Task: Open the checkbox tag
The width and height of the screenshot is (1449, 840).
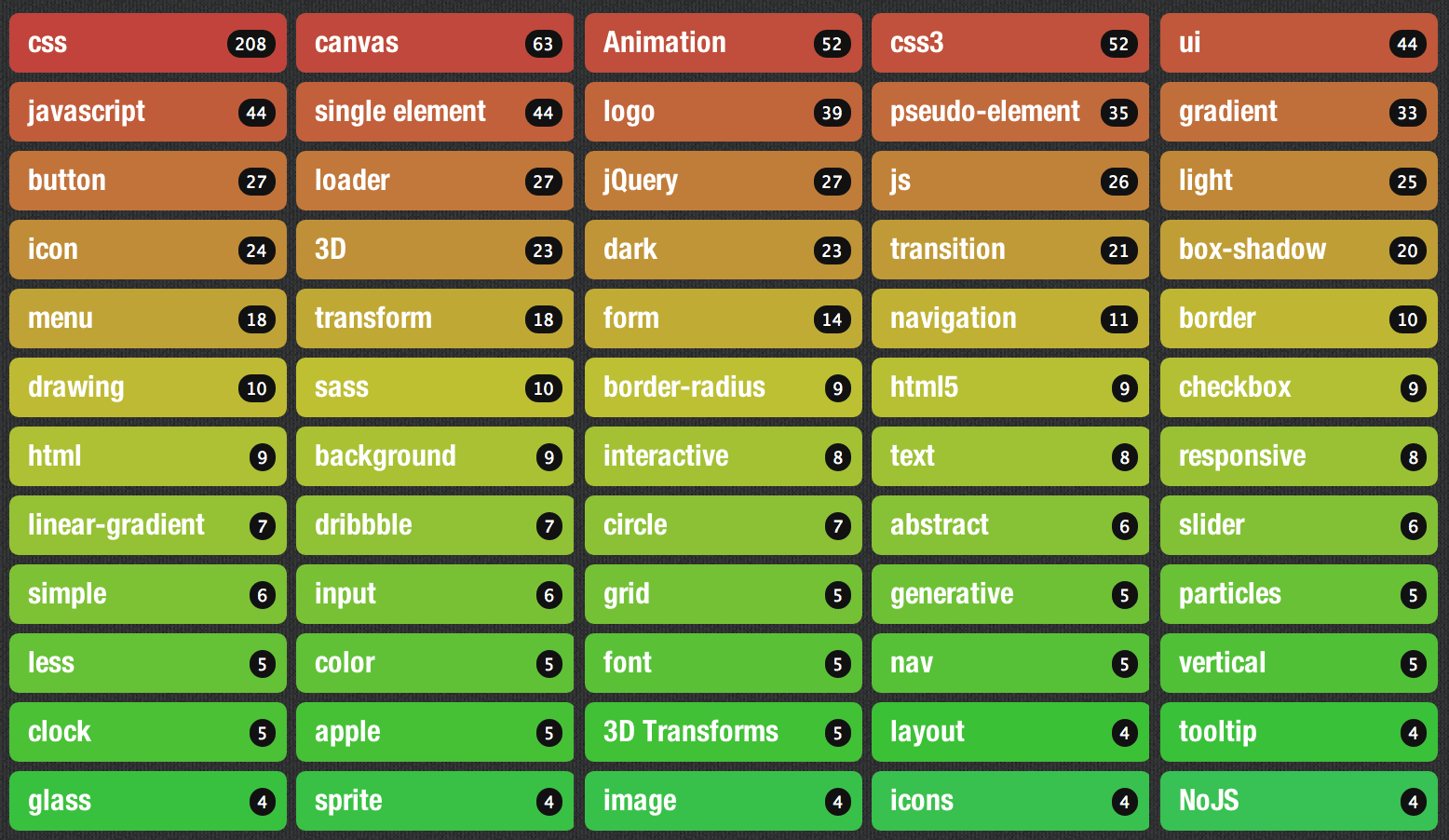Action: pyautogui.click(x=1298, y=387)
